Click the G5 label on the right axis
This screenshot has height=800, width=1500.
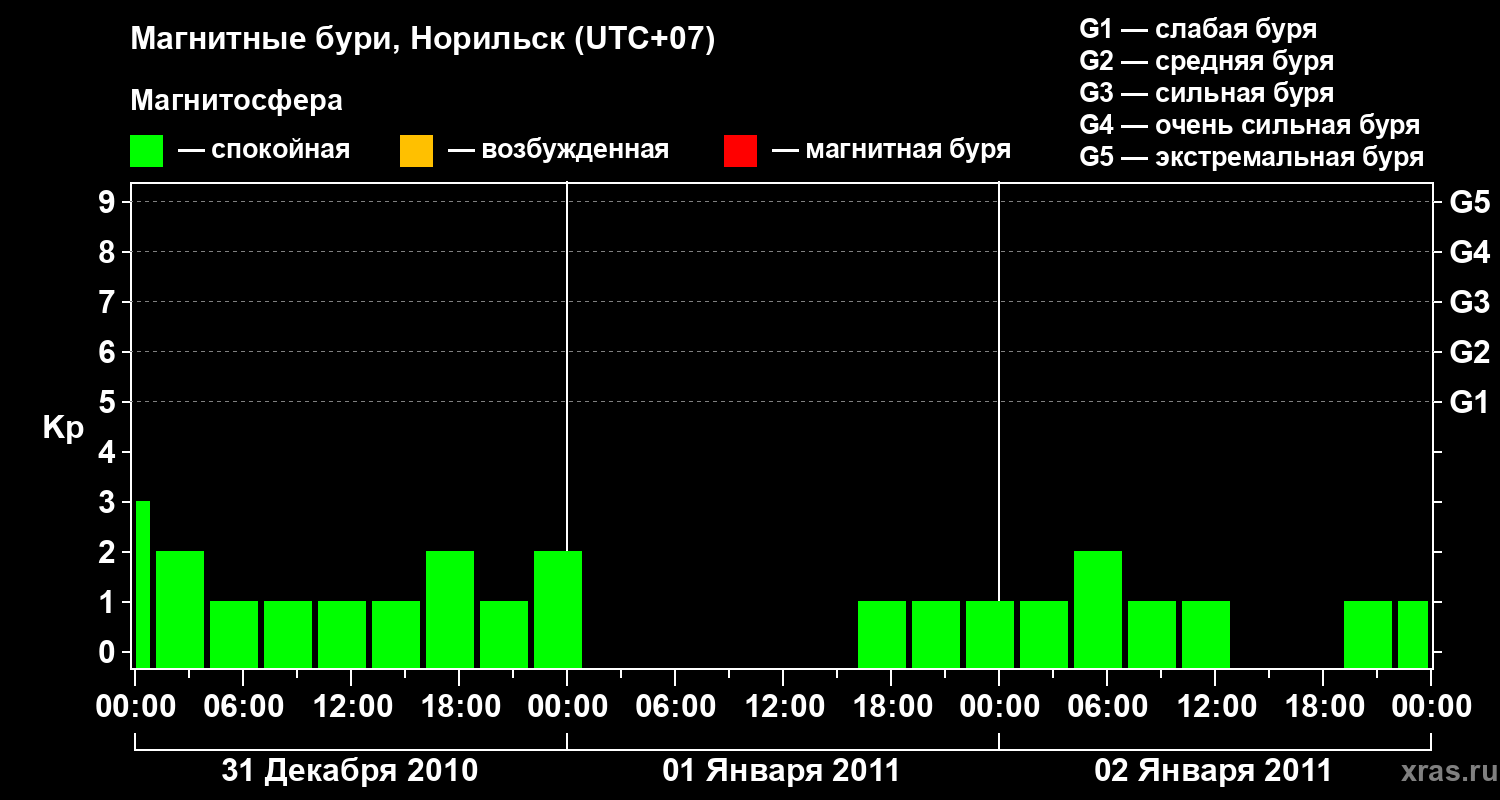(1470, 202)
